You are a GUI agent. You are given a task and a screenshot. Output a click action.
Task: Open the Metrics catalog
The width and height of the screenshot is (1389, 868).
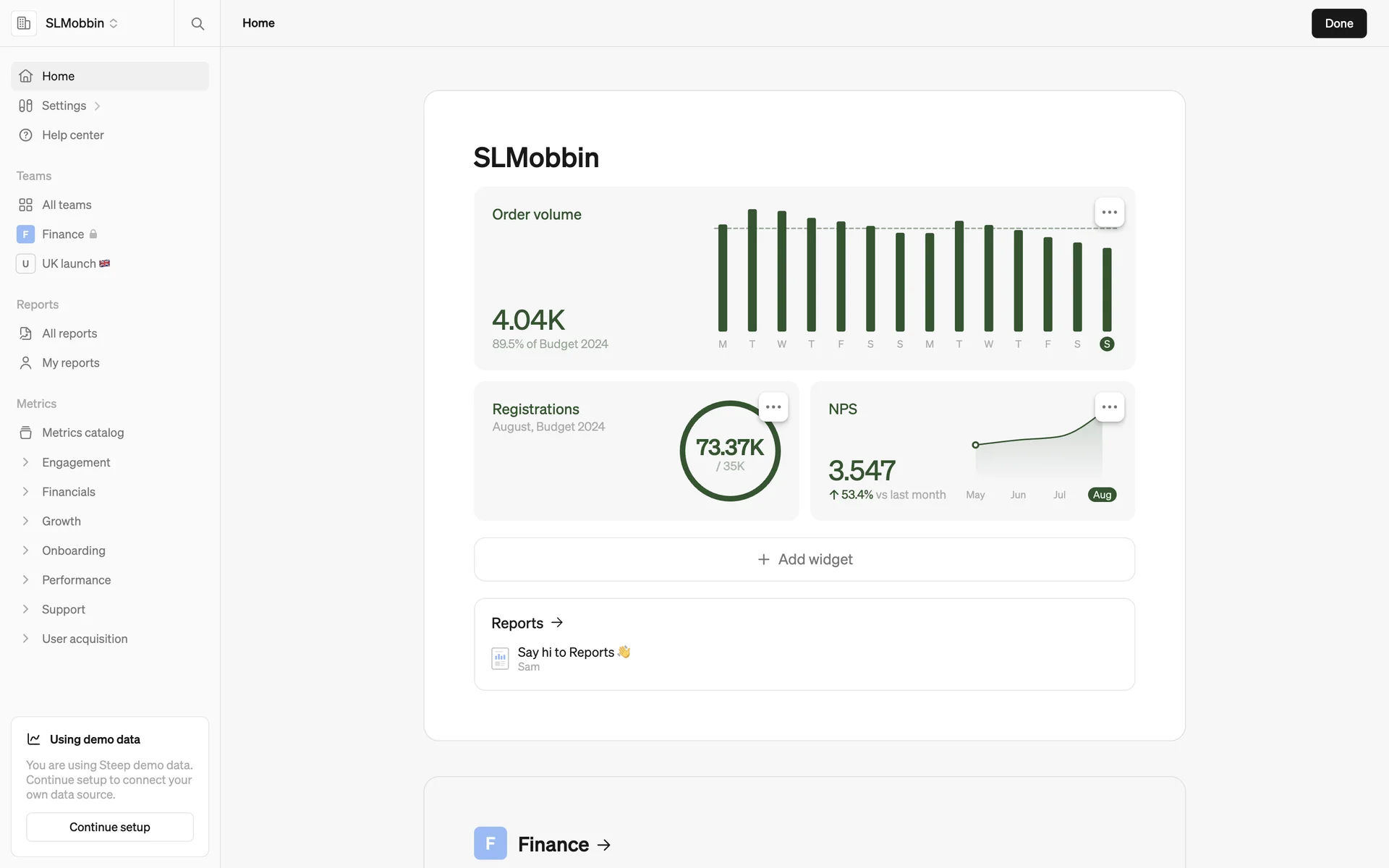click(x=82, y=433)
